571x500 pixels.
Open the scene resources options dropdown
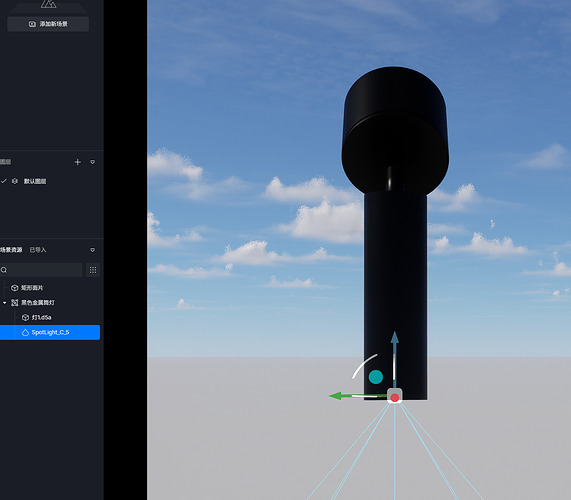point(92,250)
